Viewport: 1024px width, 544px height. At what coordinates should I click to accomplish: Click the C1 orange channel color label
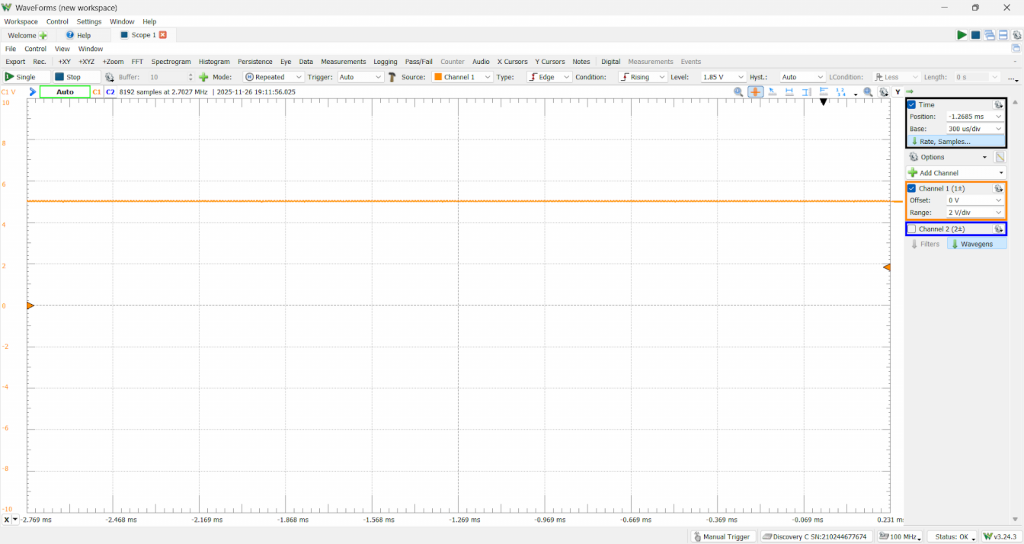click(x=97, y=91)
